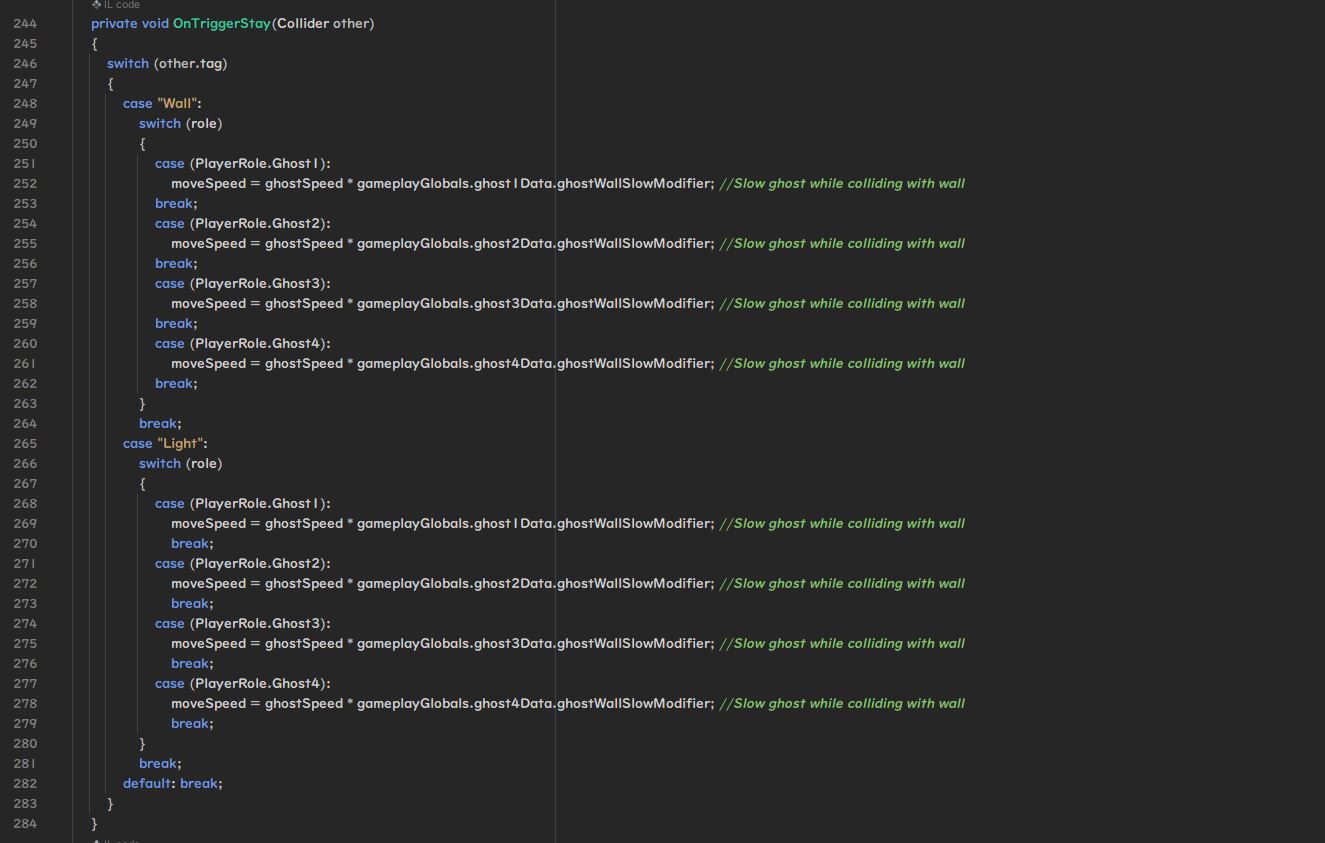Click moveSpeed variable on line 258
This screenshot has width=1325, height=843.
pyautogui.click(x=208, y=303)
